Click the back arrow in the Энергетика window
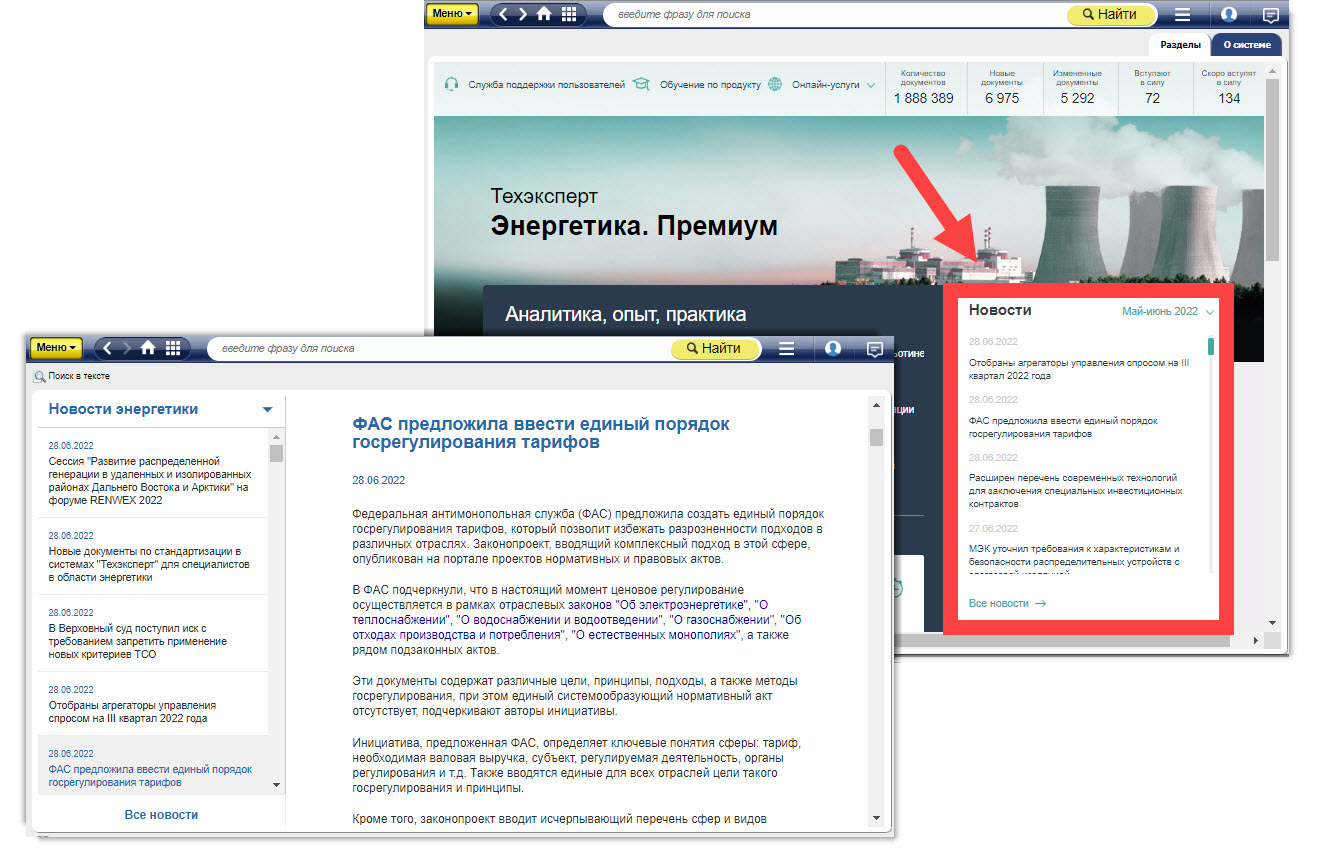Viewport: 1329px width, 850px height. [x=505, y=14]
